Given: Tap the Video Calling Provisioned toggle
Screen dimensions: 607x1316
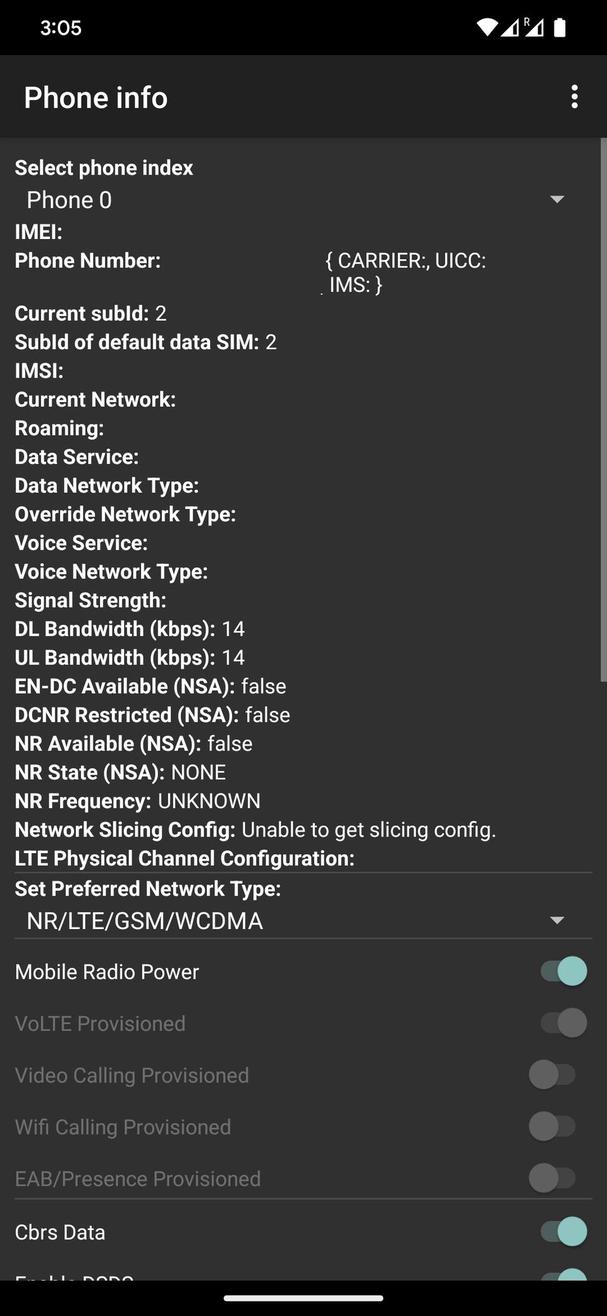Looking at the screenshot, I should pos(553,1074).
